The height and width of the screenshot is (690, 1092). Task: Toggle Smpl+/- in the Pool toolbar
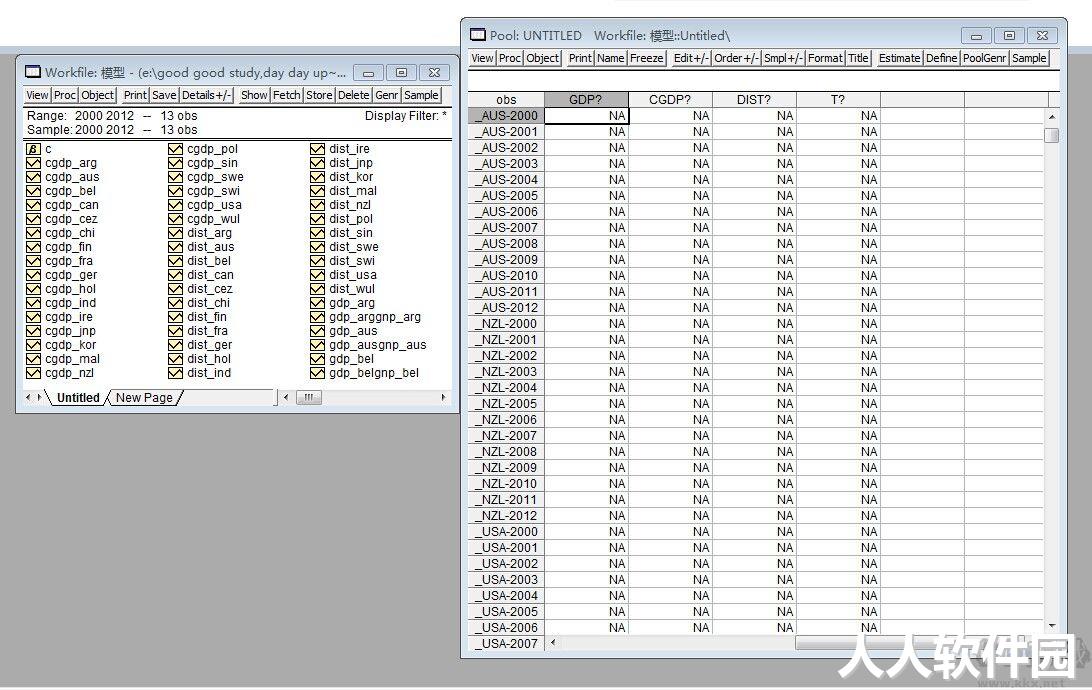tap(783, 58)
